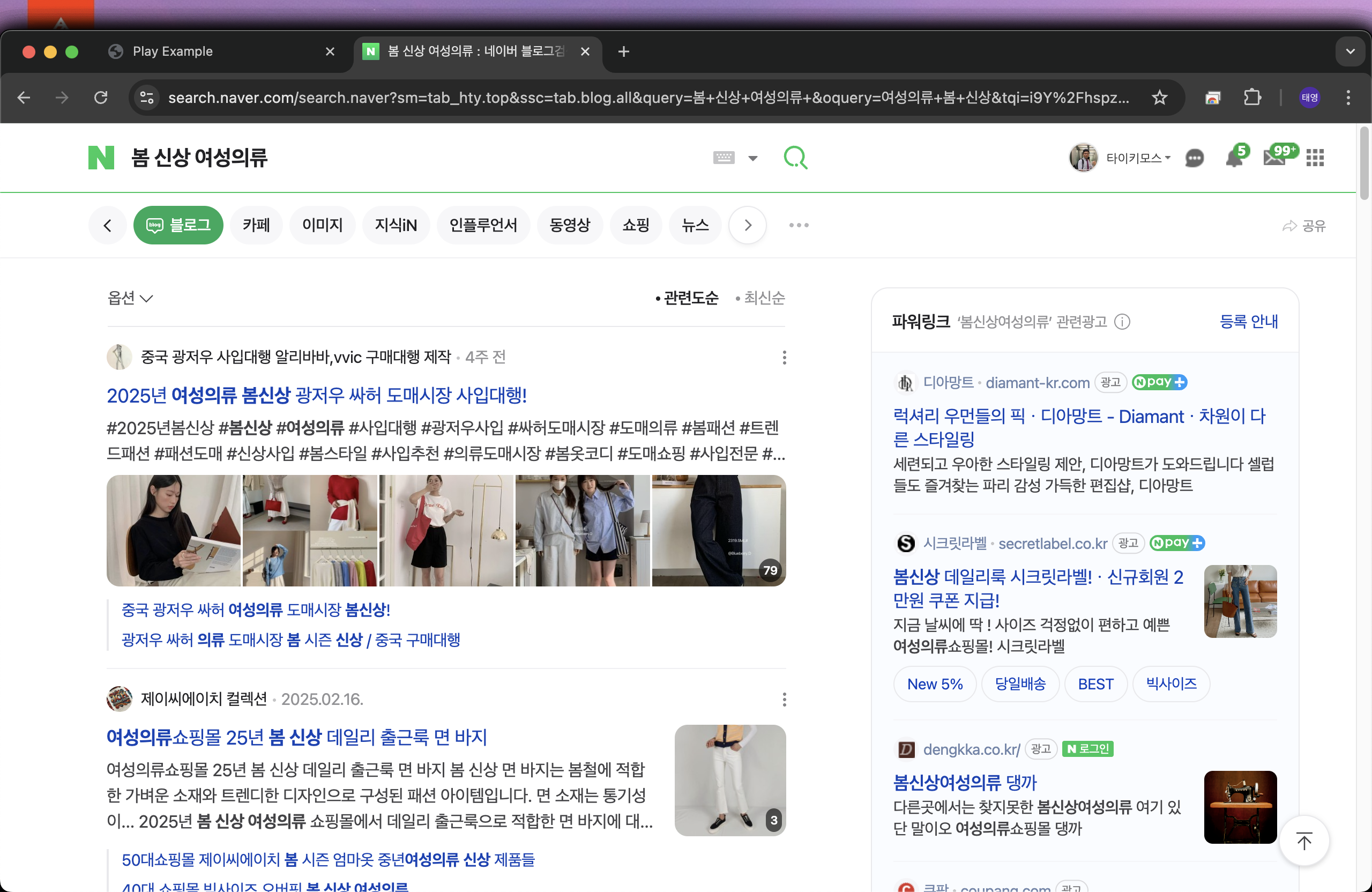The height and width of the screenshot is (892, 1372).
Task: Switch to the Play Example browser tab
Action: pyautogui.click(x=222, y=51)
